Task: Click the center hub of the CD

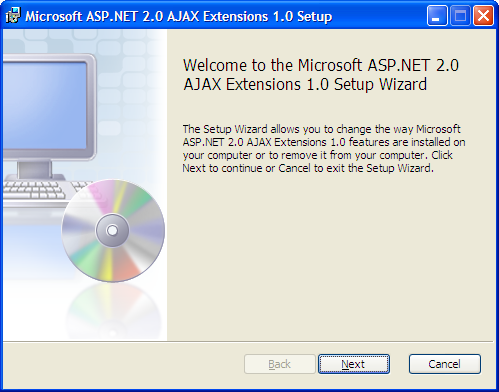Action: (x=112, y=230)
